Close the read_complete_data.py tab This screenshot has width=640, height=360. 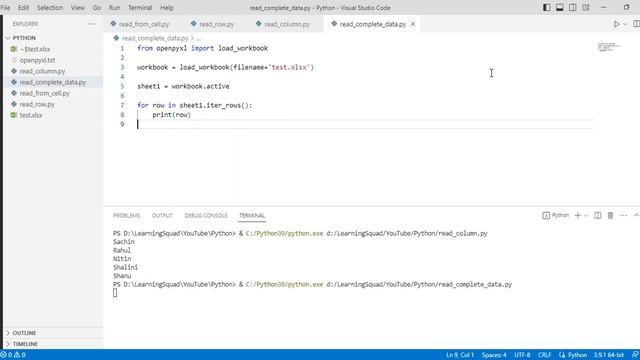point(413,24)
